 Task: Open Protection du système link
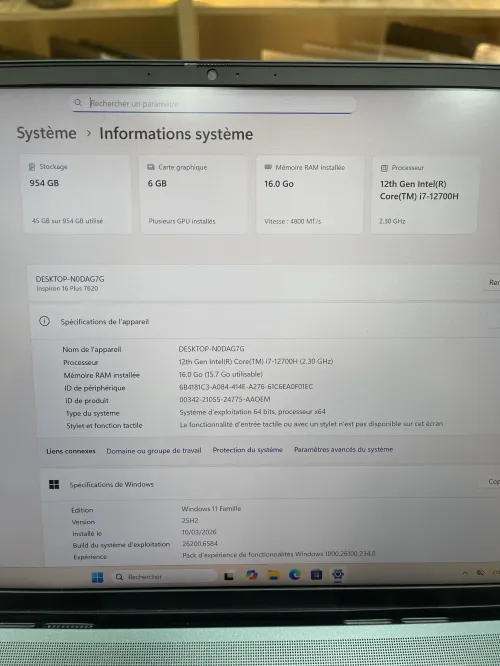[248, 450]
